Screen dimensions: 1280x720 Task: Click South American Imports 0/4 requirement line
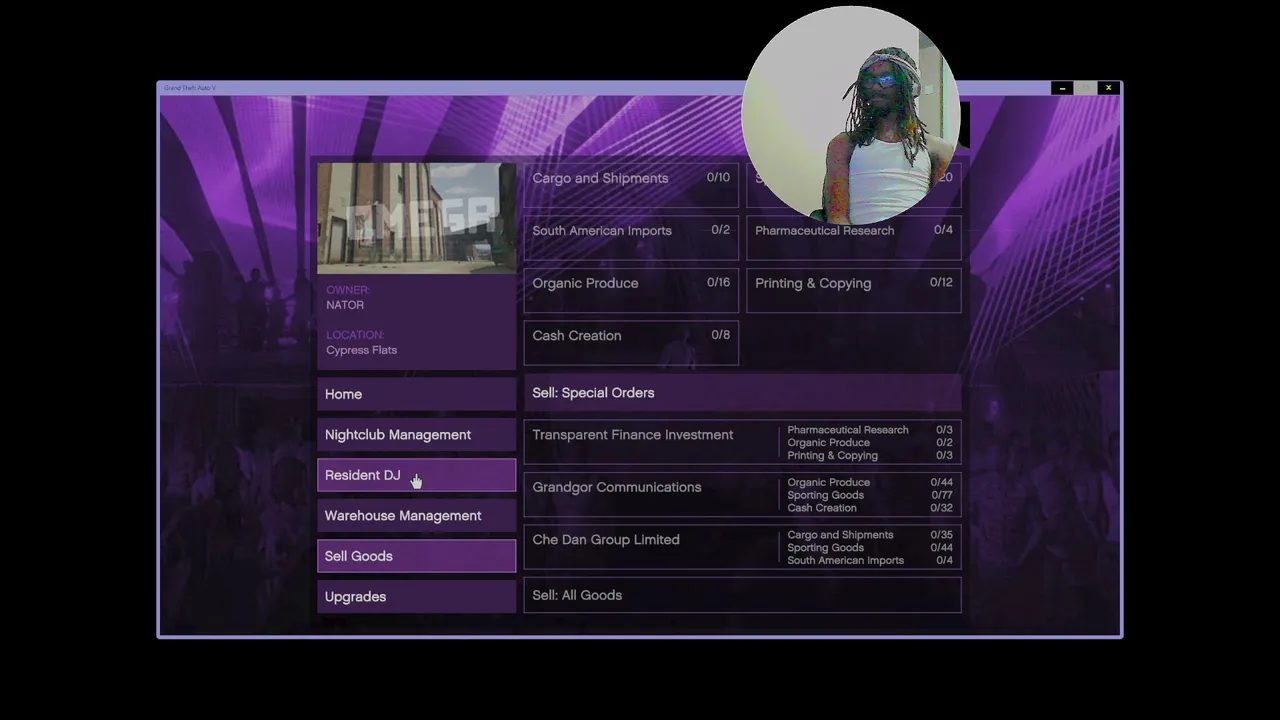pyautogui.click(x=870, y=560)
